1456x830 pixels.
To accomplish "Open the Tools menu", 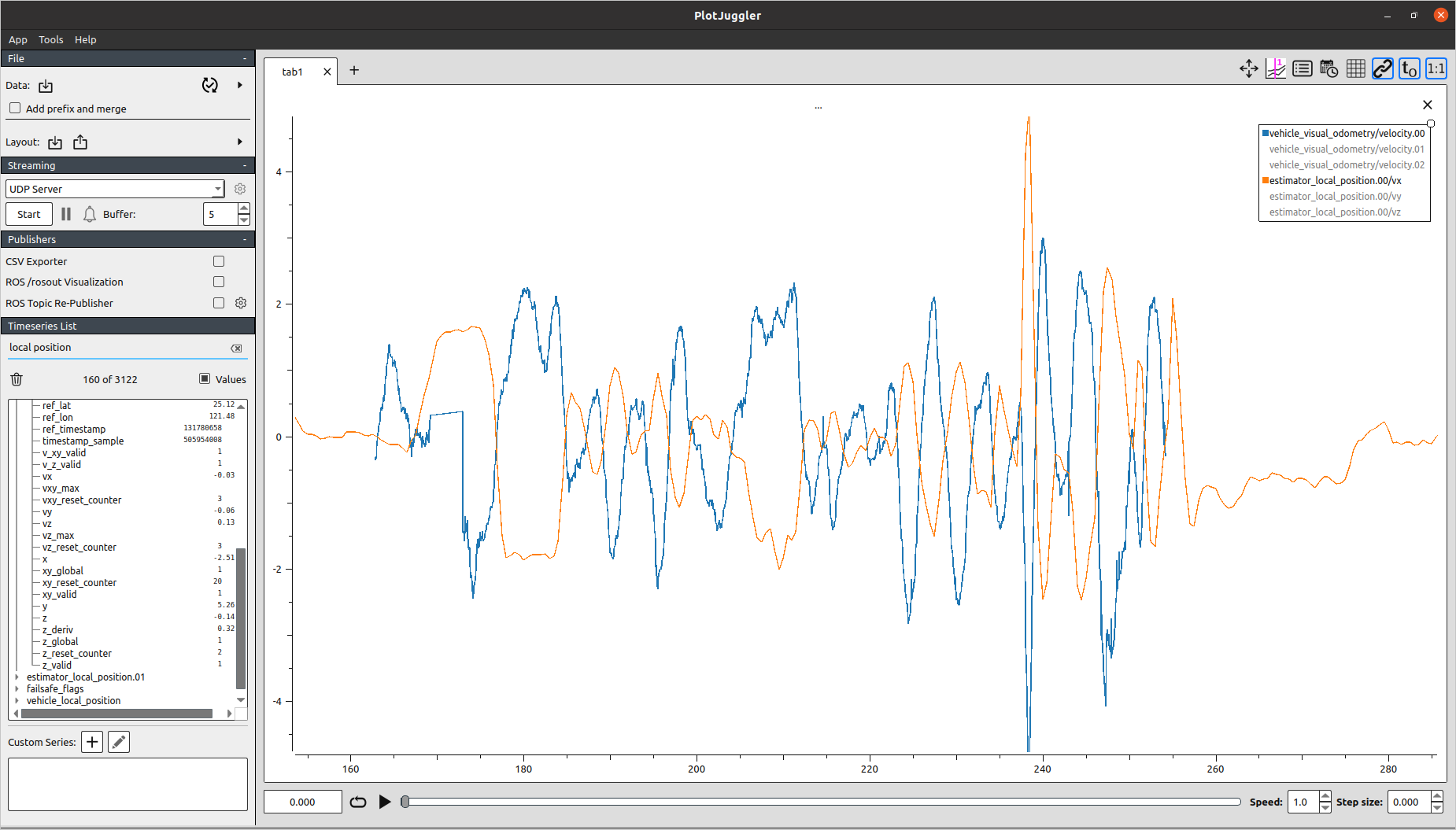I will (x=51, y=39).
